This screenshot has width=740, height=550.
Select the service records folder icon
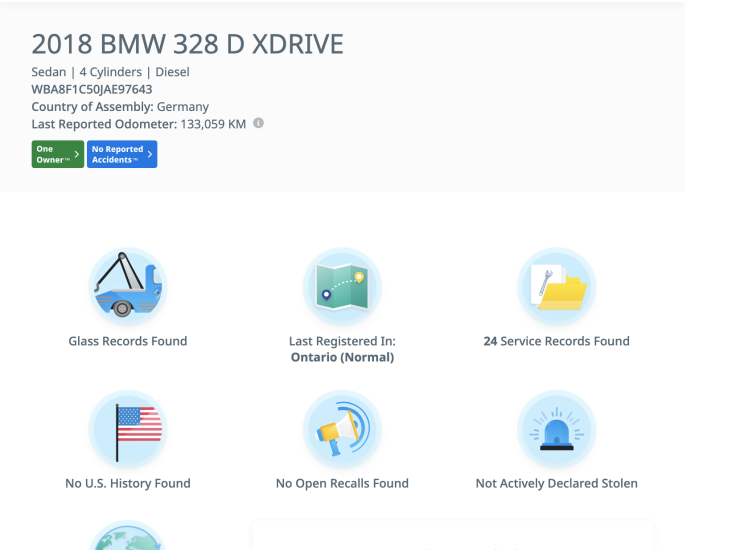coord(556,286)
